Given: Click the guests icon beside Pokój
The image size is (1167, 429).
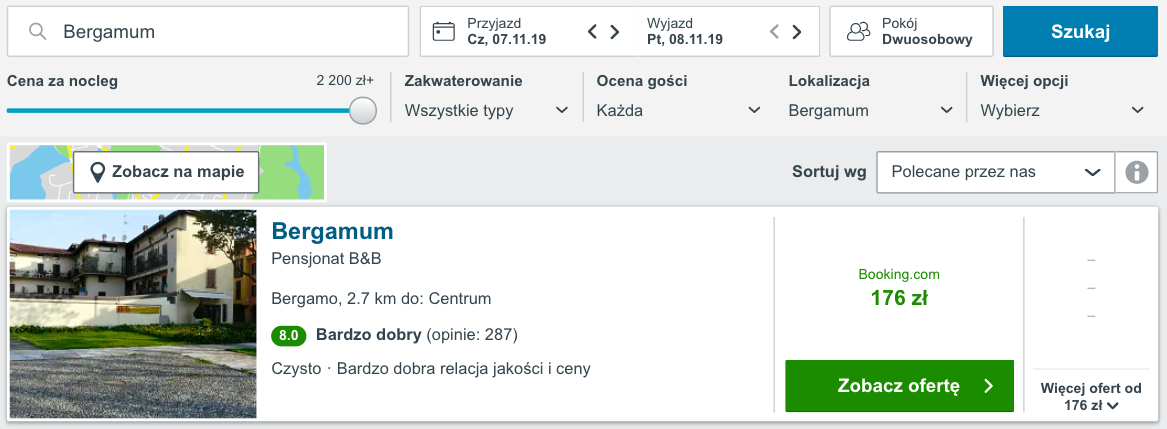Looking at the screenshot, I should [x=859, y=31].
